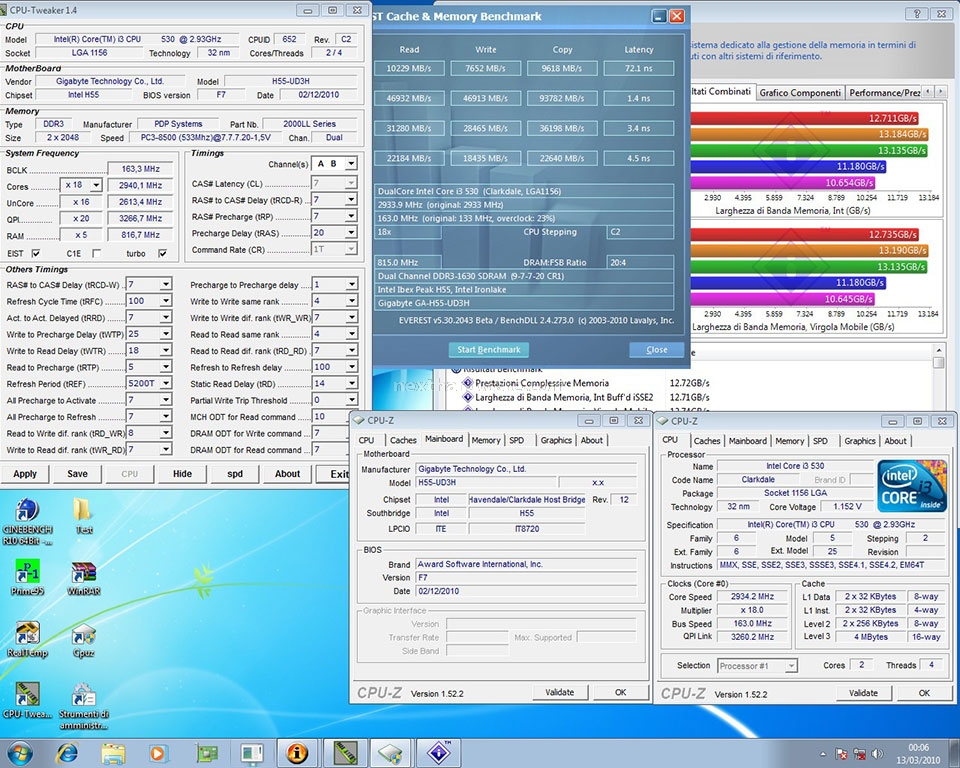Open the Windows Start menu orb
Viewport: 960px width, 768px height.
pyautogui.click(x=18, y=753)
